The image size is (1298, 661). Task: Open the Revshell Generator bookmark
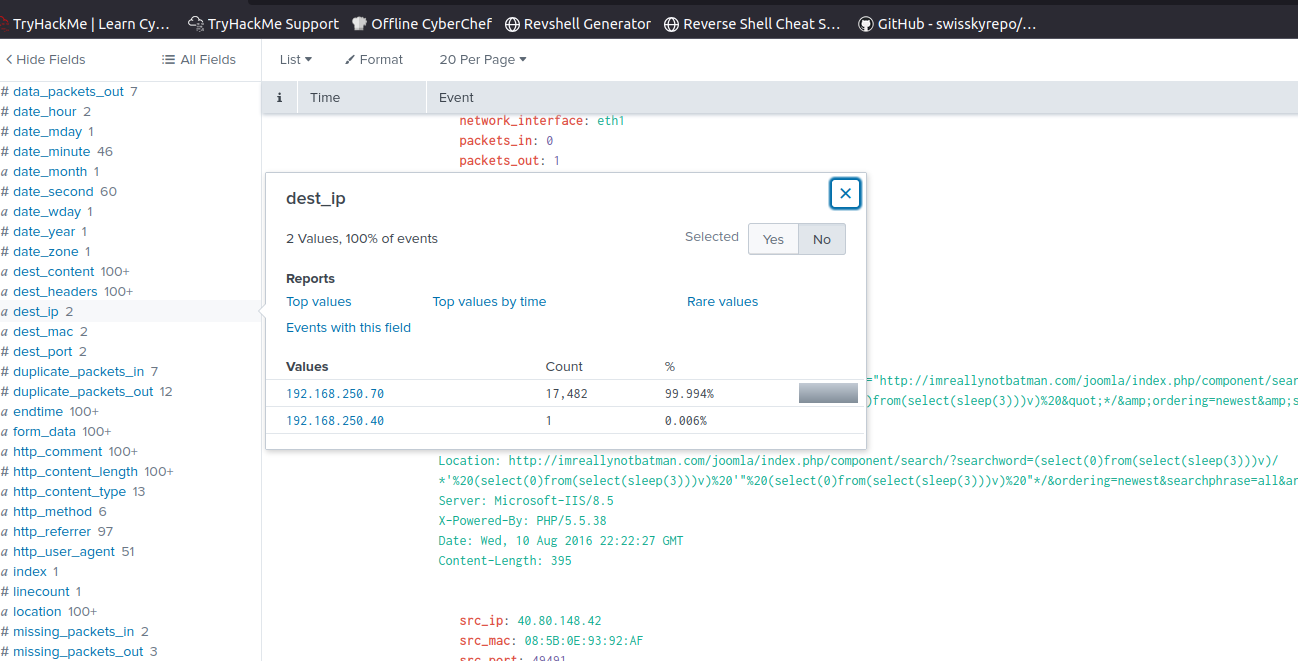(x=578, y=24)
